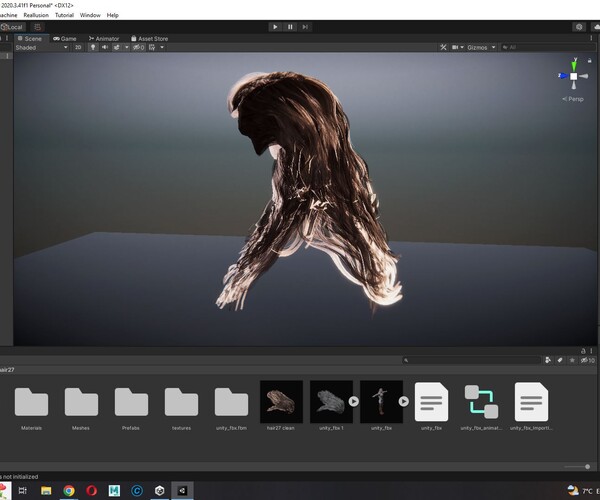
Task: Advance one frame with the Step button
Action: coord(305,27)
